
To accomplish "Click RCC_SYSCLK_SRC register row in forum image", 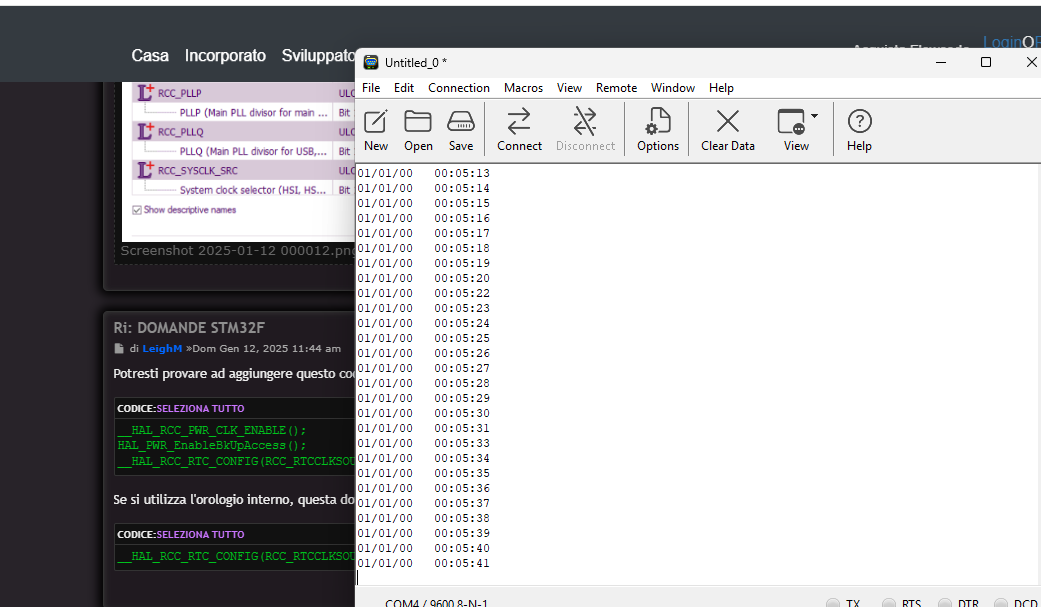I will click(x=244, y=170).
